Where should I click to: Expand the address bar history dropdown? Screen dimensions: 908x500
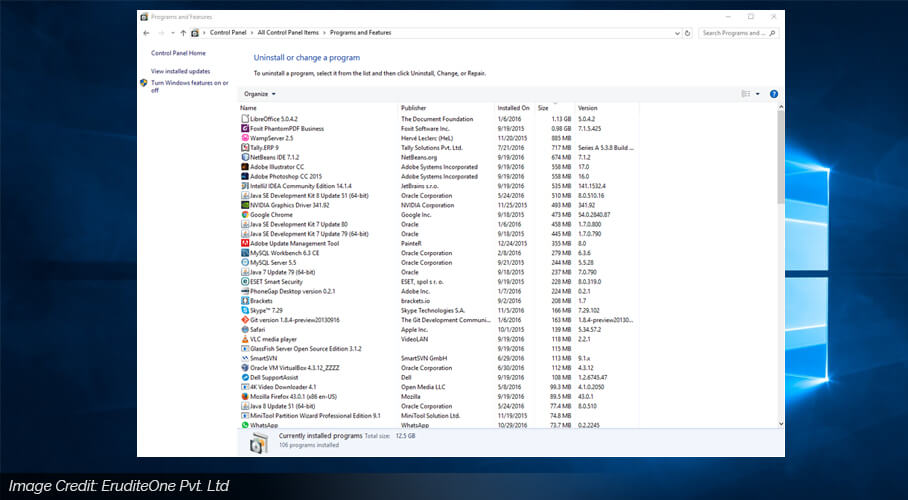[677, 34]
